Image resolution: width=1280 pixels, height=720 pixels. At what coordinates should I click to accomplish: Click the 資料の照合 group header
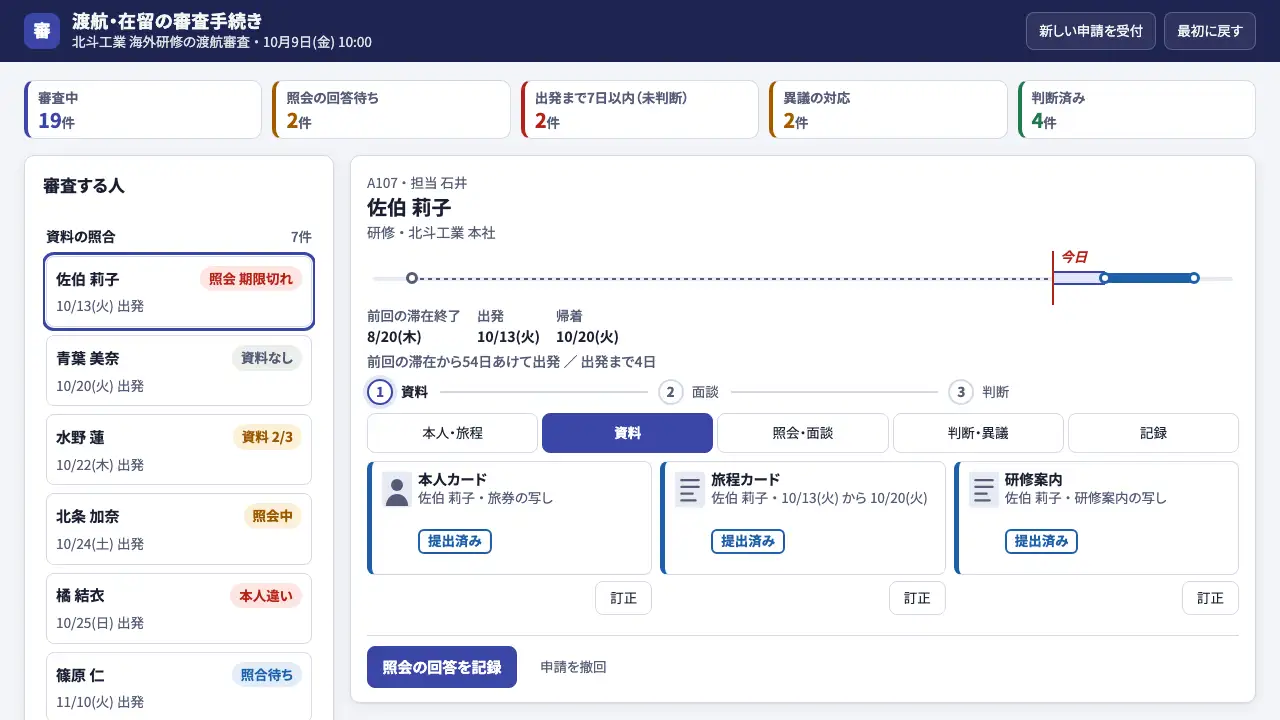[x=179, y=237]
